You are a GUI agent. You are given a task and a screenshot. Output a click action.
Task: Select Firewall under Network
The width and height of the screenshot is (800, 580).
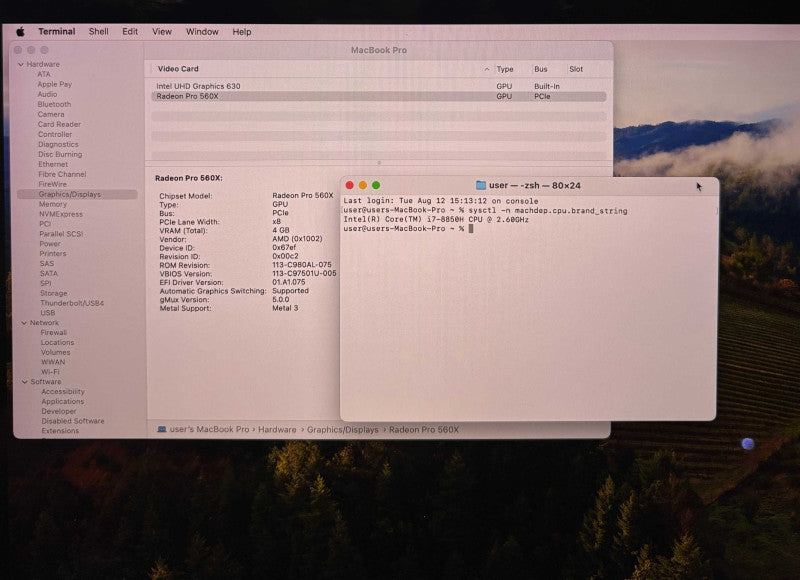coord(54,333)
